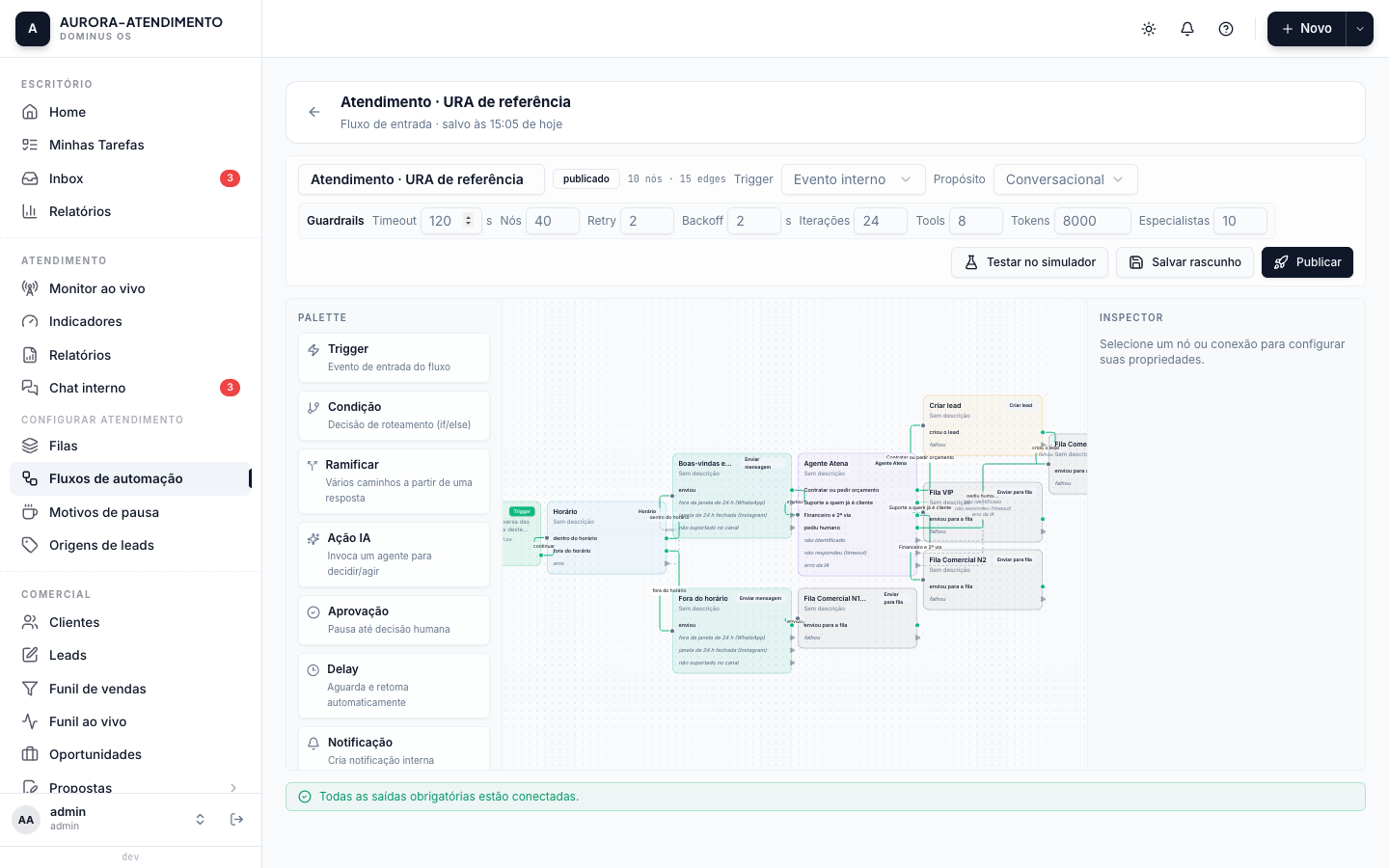Click the 'Todas as saídas obrigatórias estão conectadas' message
The height and width of the screenshot is (868, 1389).
[x=449, y=797]
